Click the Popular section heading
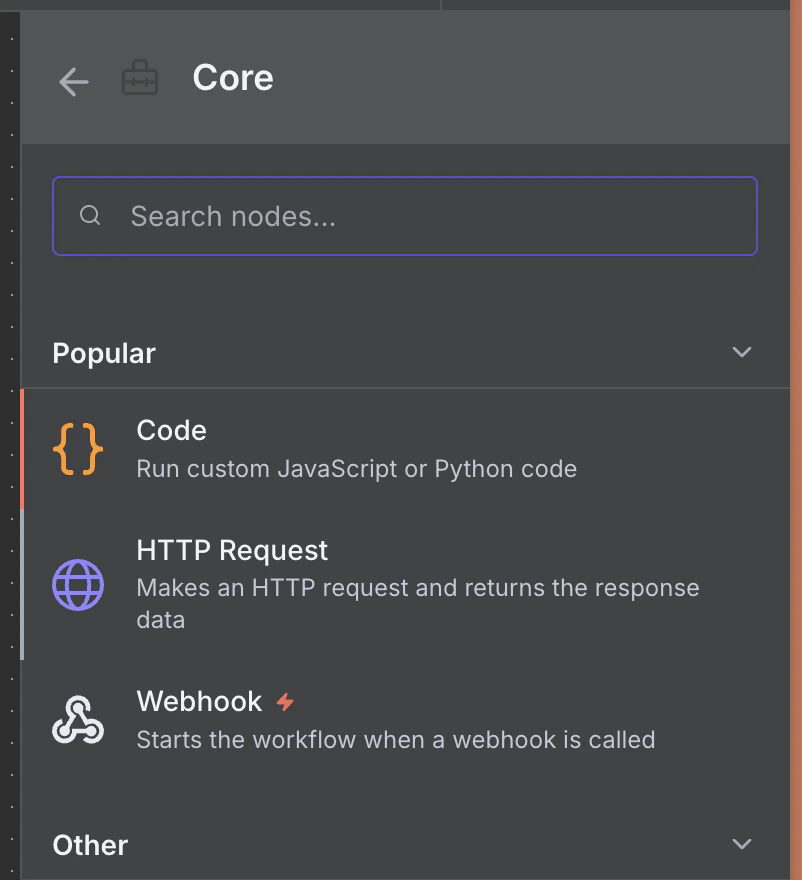The height and width of the screenshot is (880, 802). pos(104,353)
